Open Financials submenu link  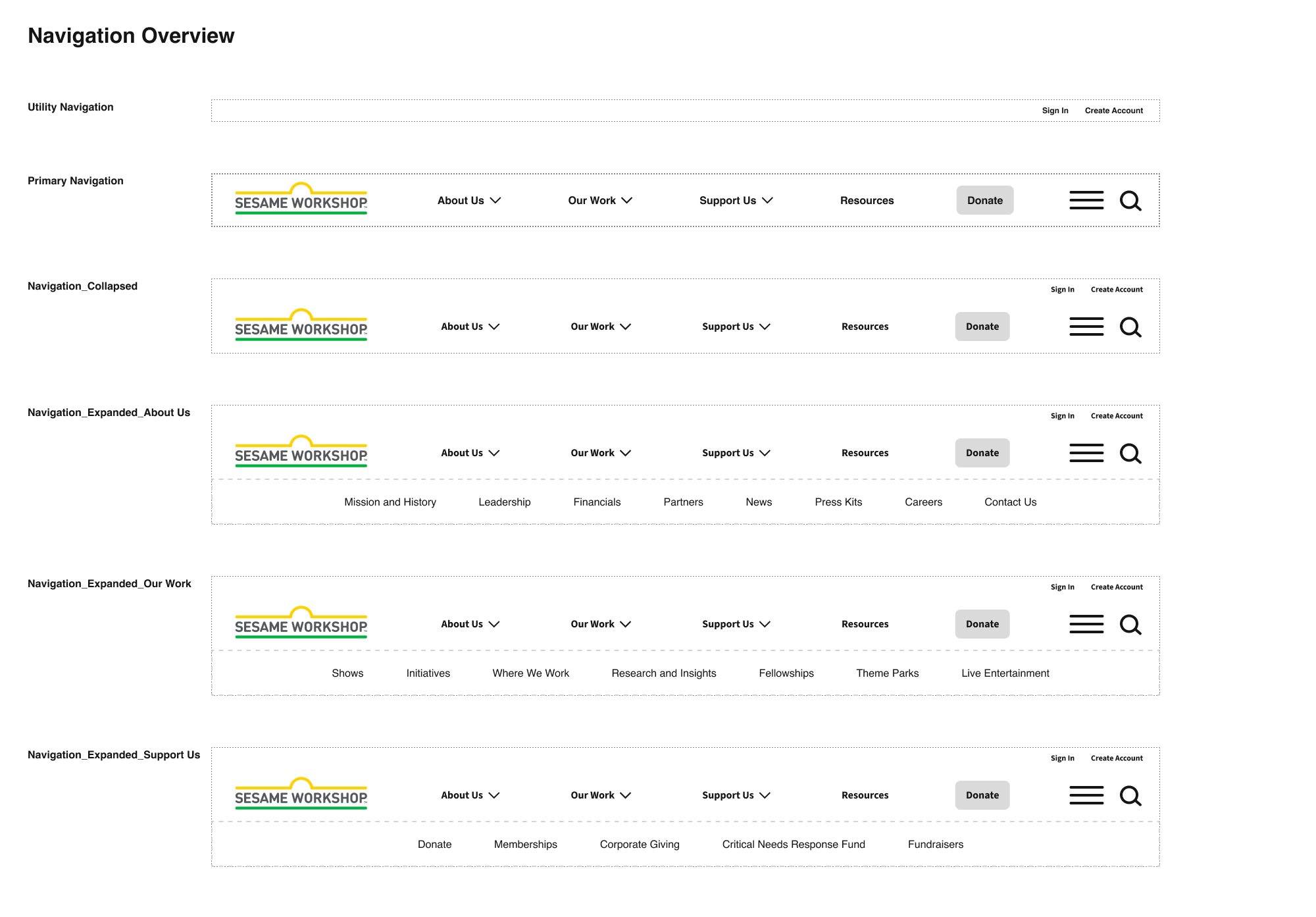(597, 502)
